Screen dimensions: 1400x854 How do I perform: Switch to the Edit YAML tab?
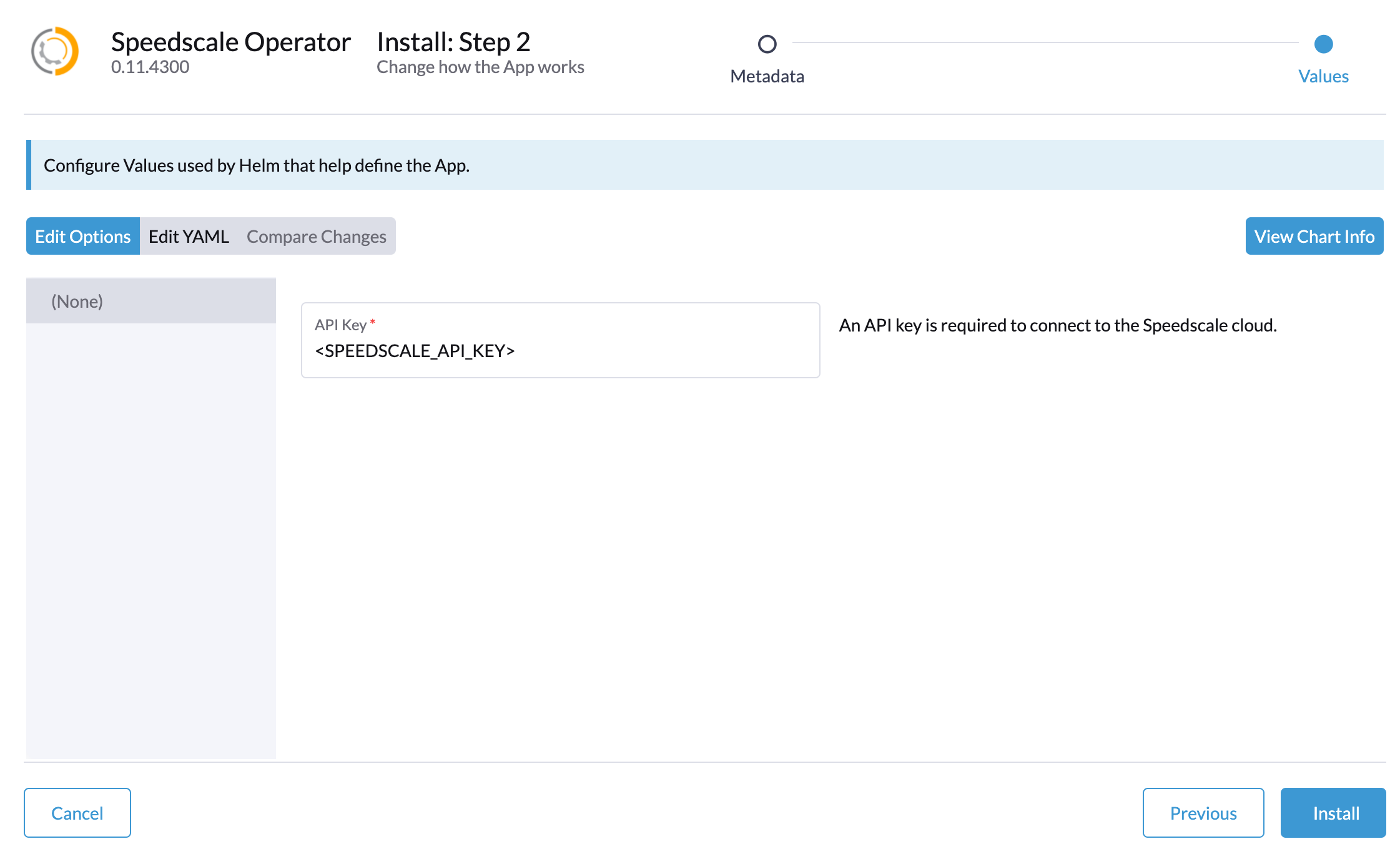pyautogui.click(x=189, y=236)
